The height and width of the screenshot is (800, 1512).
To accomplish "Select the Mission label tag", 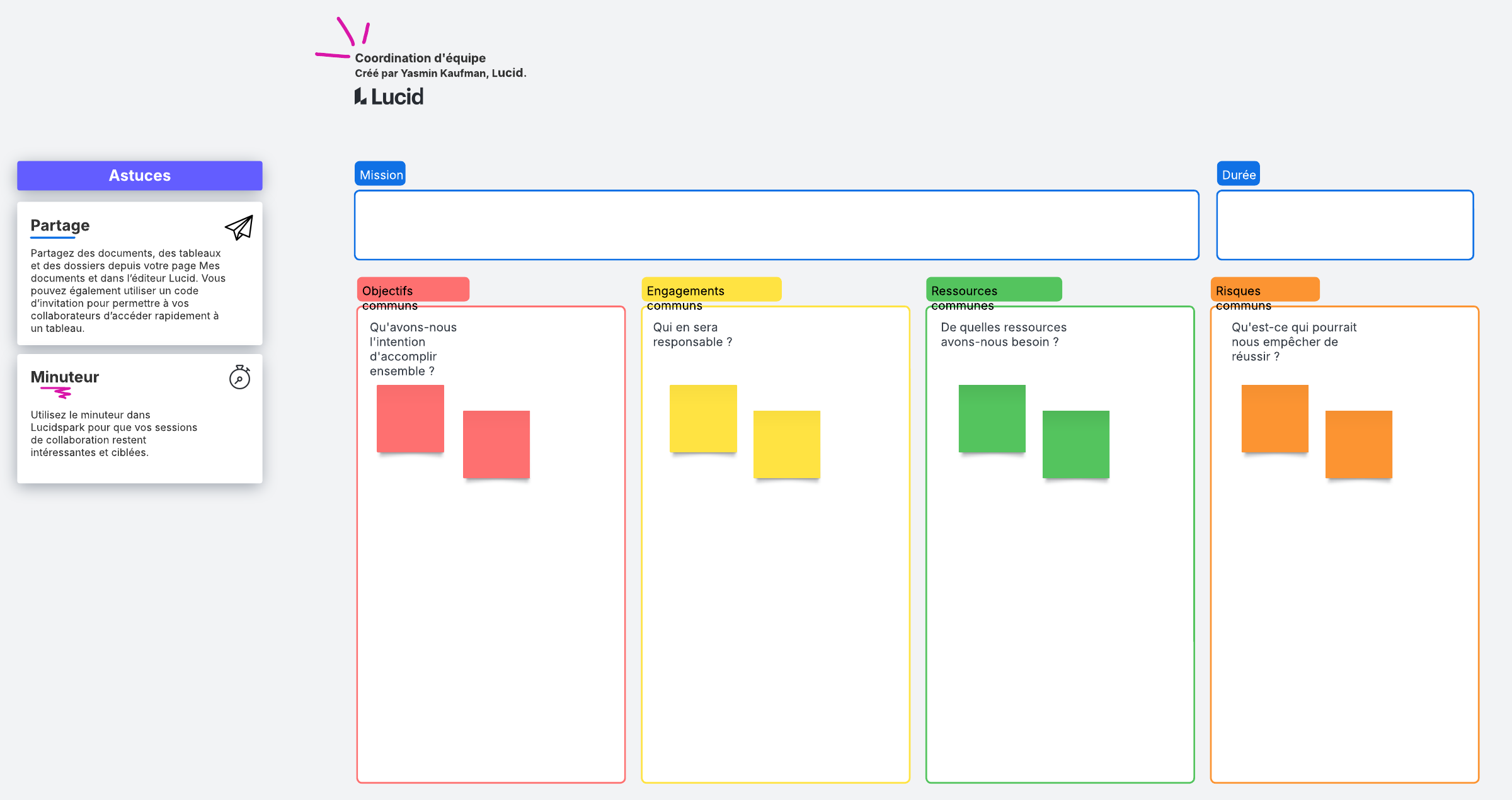I will pos(380,174).
